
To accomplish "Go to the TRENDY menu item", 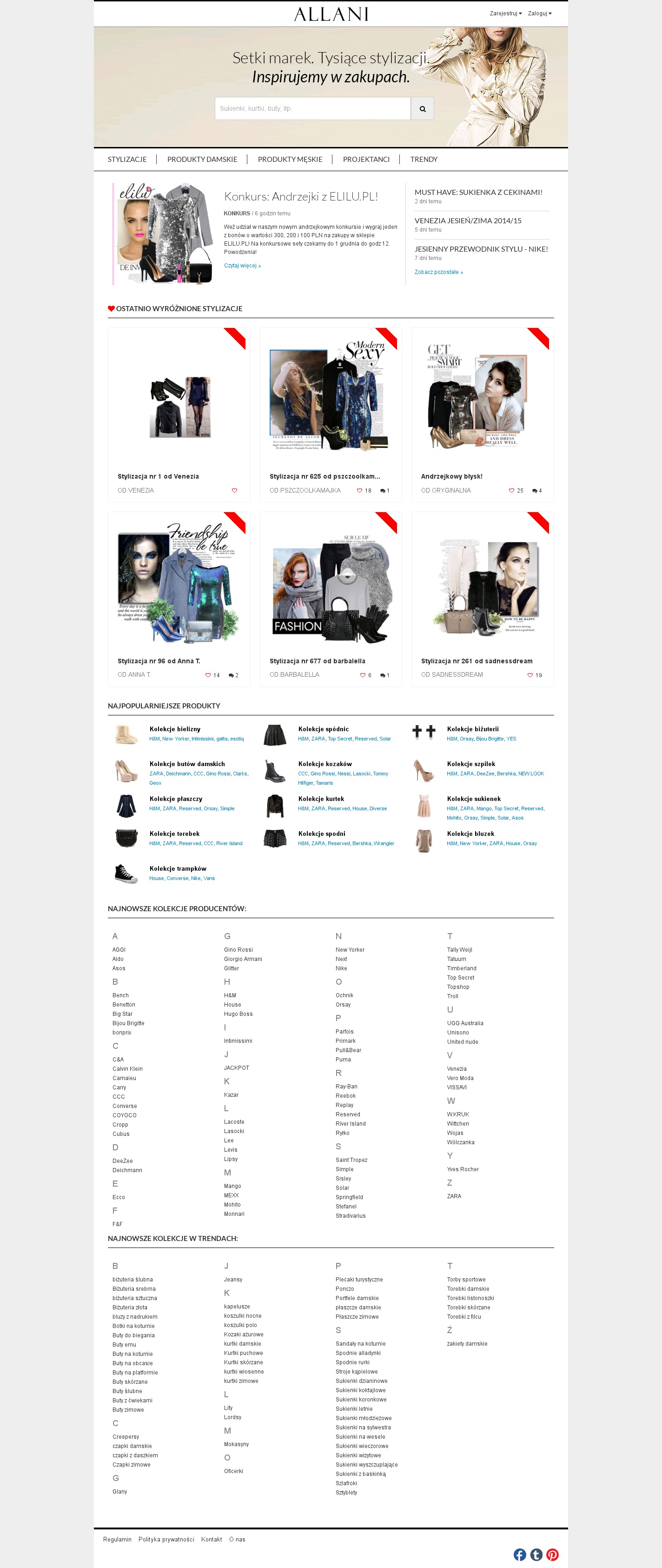I will click(x=424, y=160).
